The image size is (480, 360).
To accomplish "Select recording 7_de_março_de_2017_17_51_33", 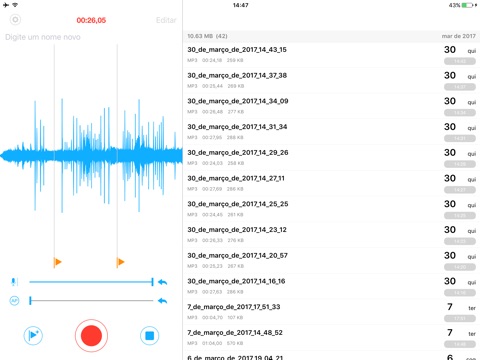I will pyautogui.click(x=331, y=312).
